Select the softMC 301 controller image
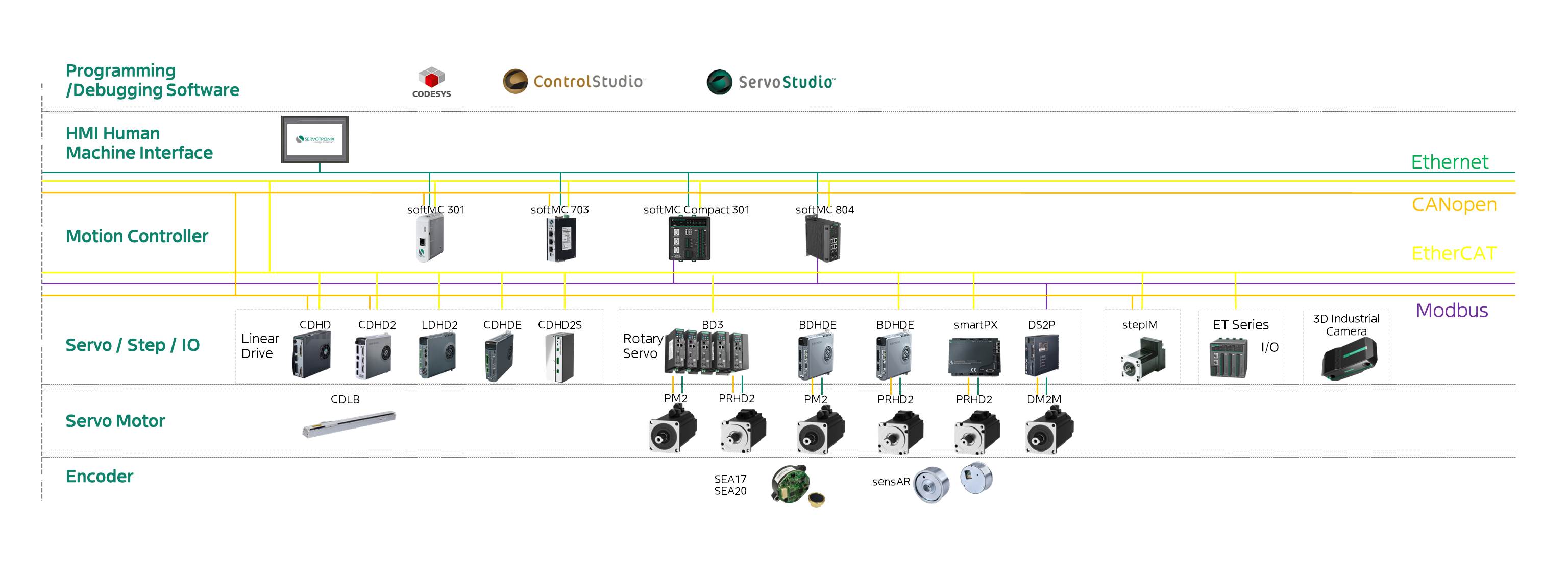Viewport: 1568px width, 570px height. click(x=430, y=239)
